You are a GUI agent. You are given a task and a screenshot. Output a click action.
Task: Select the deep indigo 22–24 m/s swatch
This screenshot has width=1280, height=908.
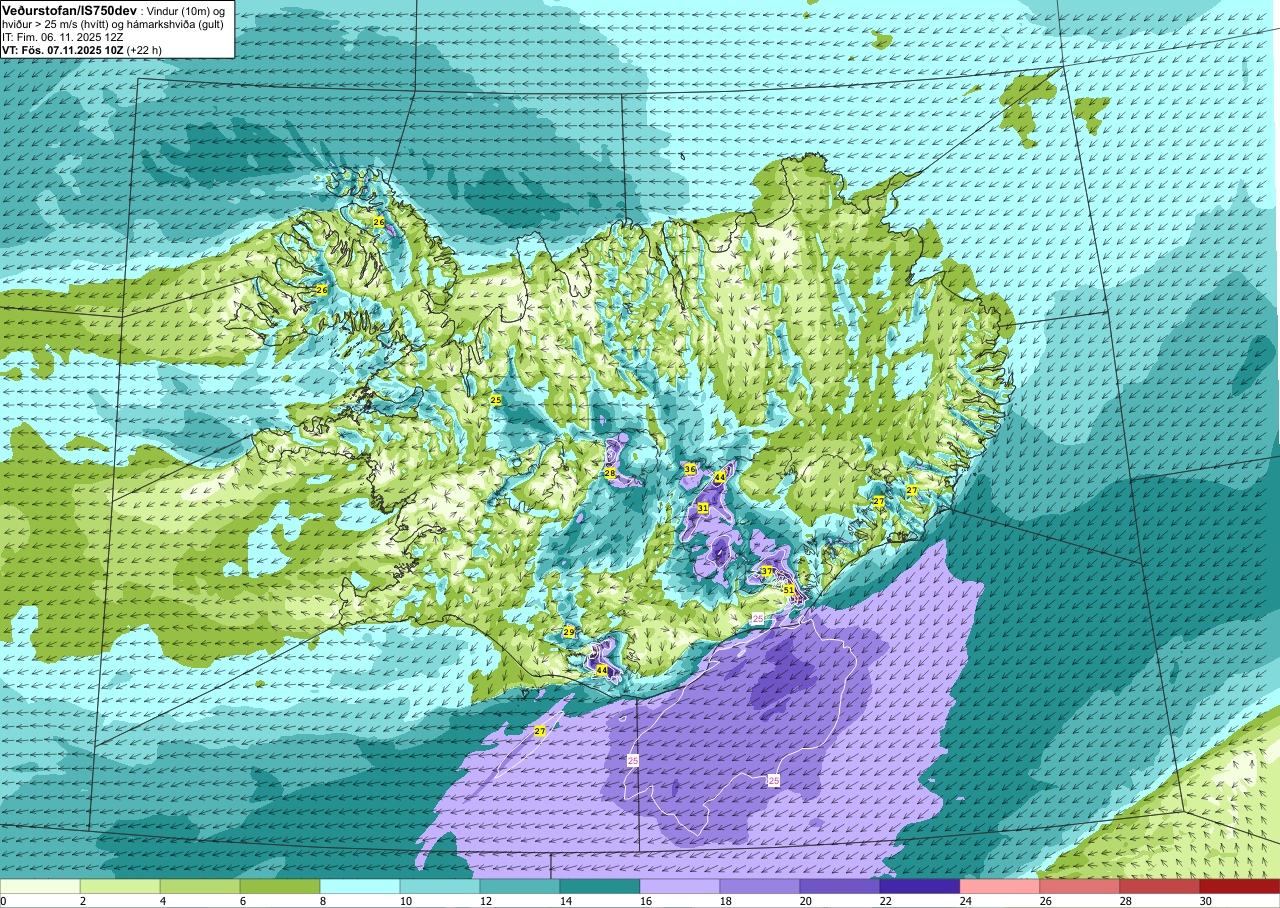click(920, 886)
